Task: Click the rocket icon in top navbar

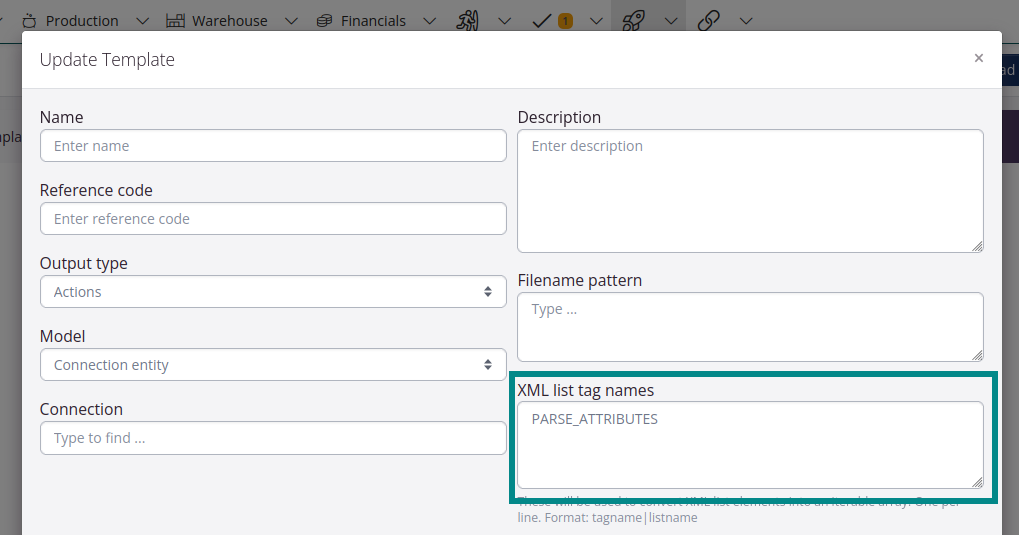Action: (x=632, y=20)
